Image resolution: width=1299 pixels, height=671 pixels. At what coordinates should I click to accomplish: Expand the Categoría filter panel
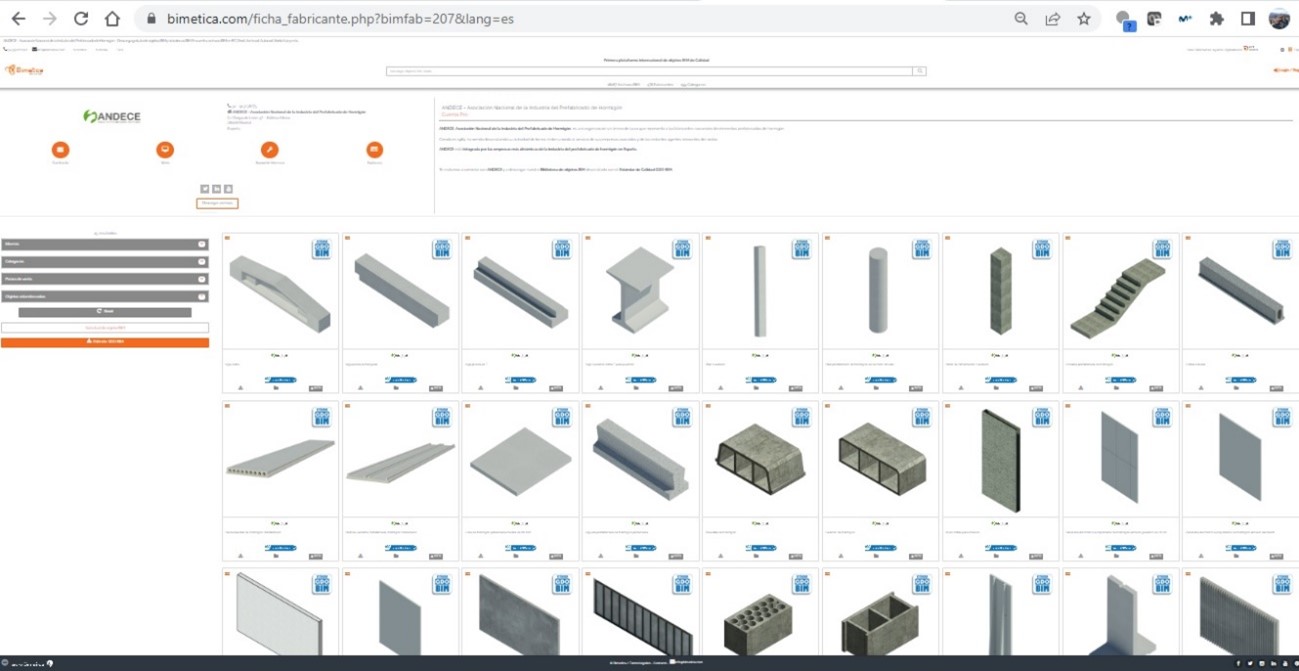pyautogui.click(x=105, y=262)
